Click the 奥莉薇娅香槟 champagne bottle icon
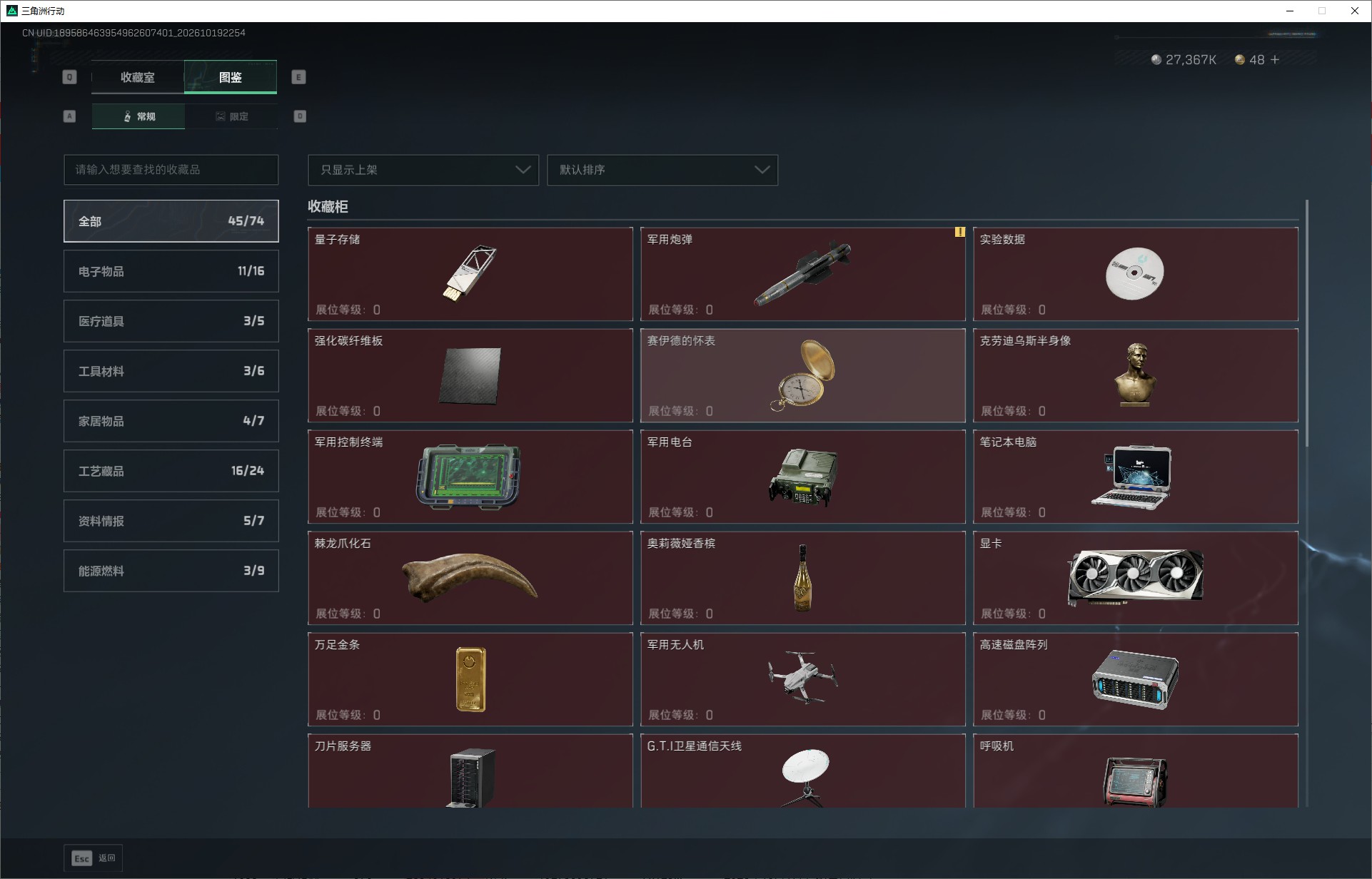This screenshot has width=1372, height=879. pos(803,578)
